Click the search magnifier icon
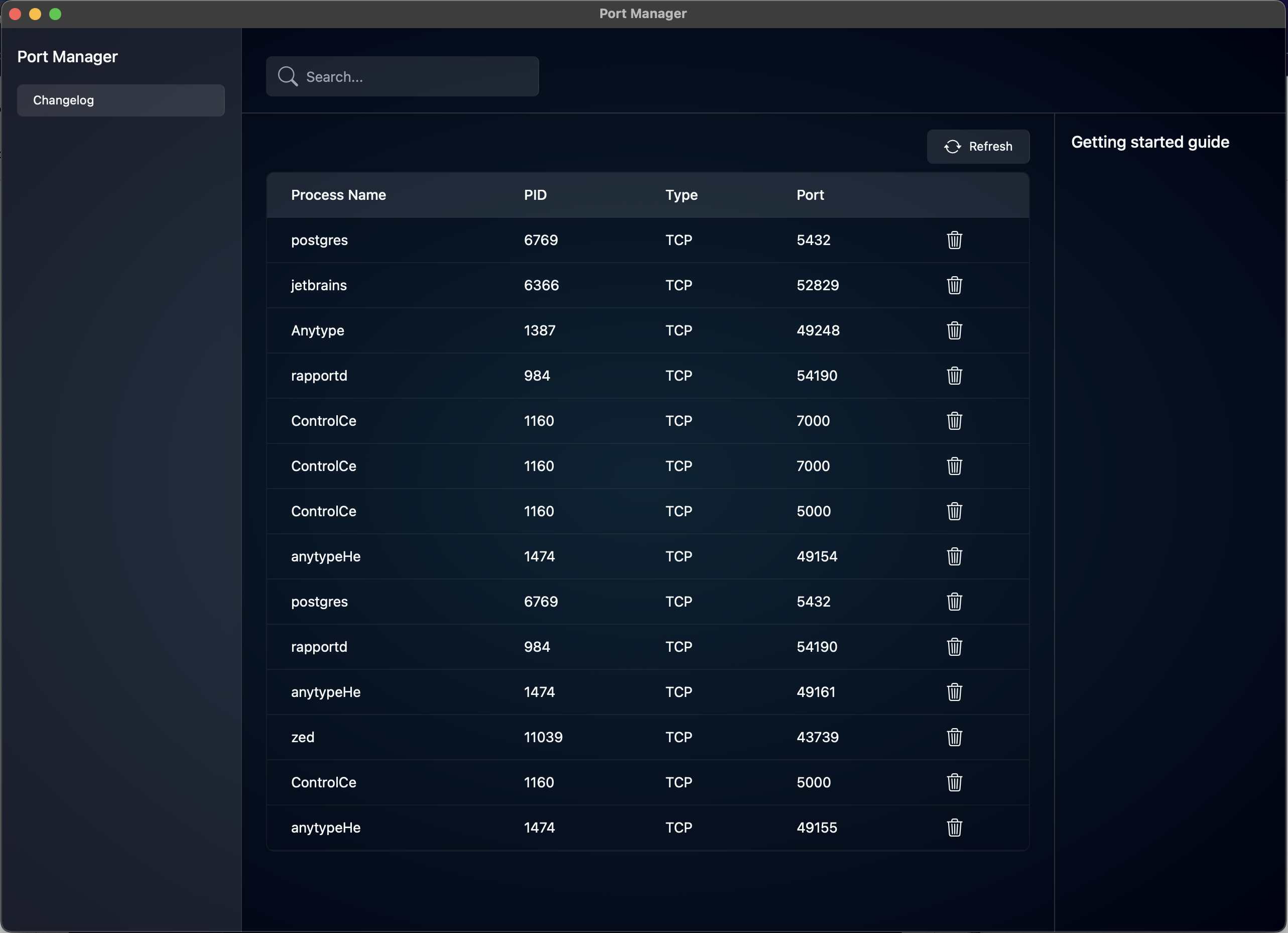Image resolution: width=1288 pixels, height=933 pixels. coord(287,77)
